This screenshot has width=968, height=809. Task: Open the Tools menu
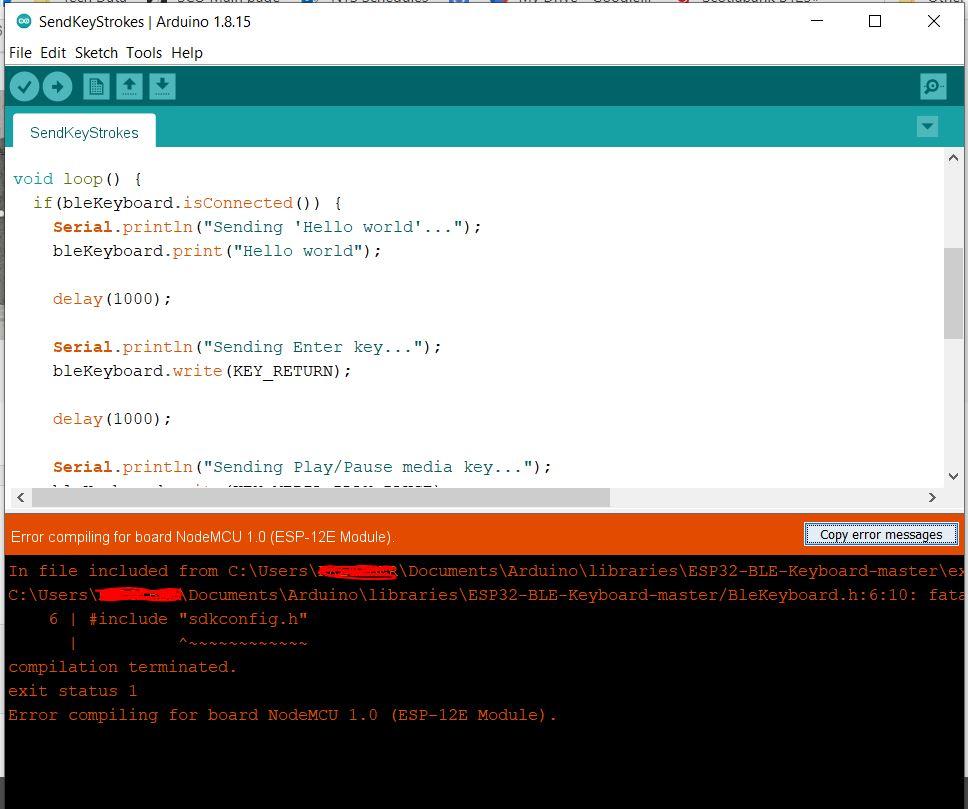point(143,52)
